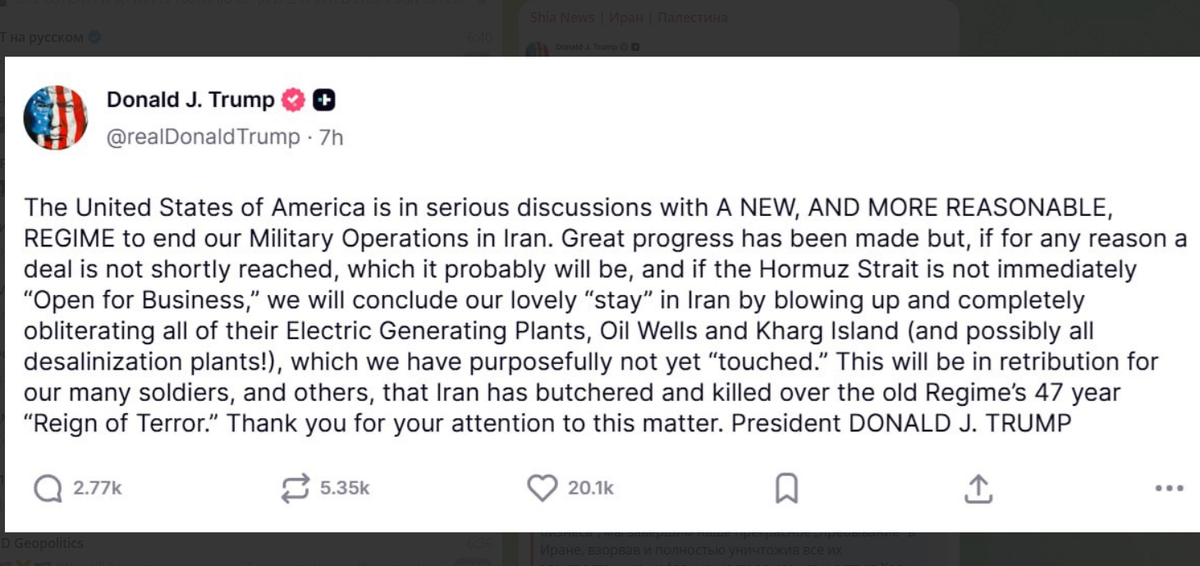
Task: Click the pink verified badge
Action: click(293, 100)
